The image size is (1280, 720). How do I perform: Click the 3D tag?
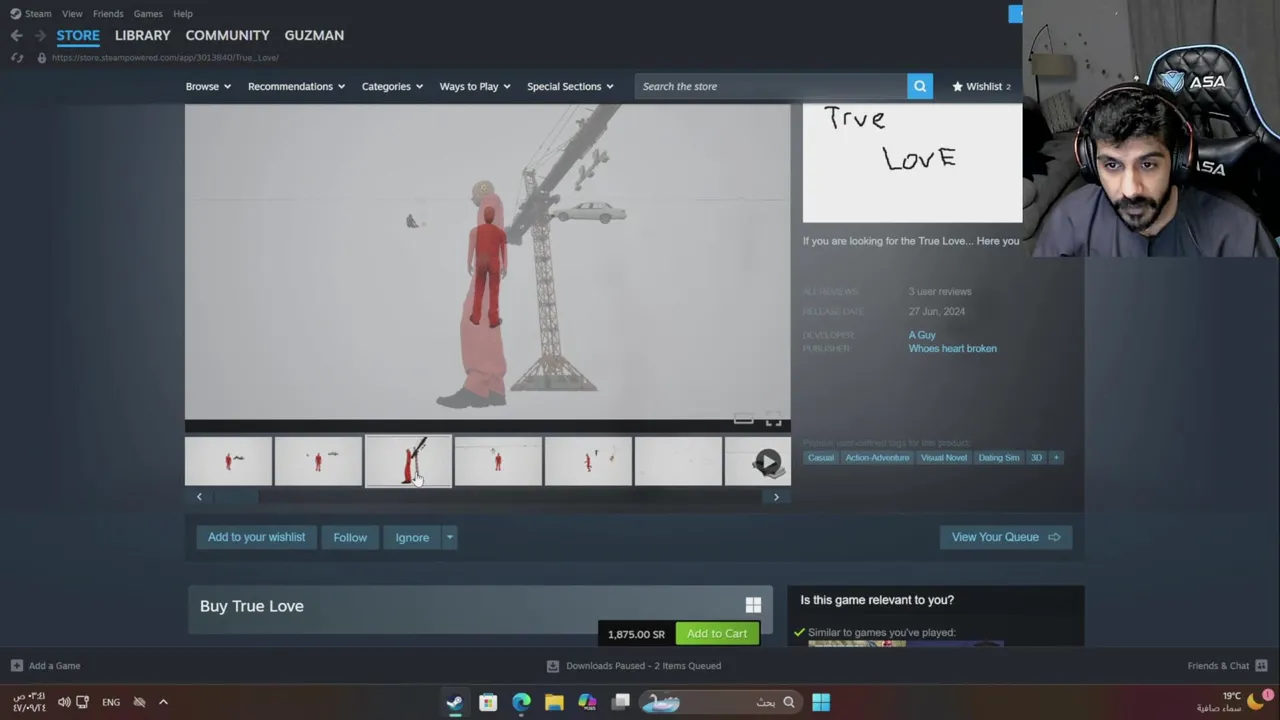[1036, 457]
